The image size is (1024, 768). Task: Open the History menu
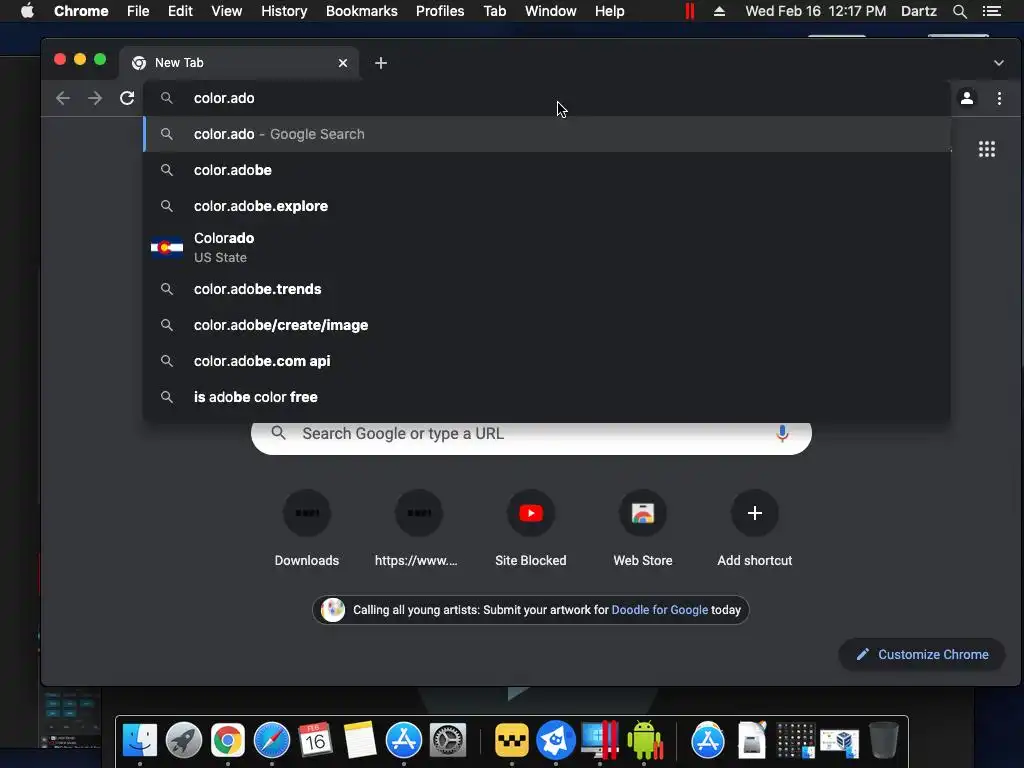[x=283, y=11]
